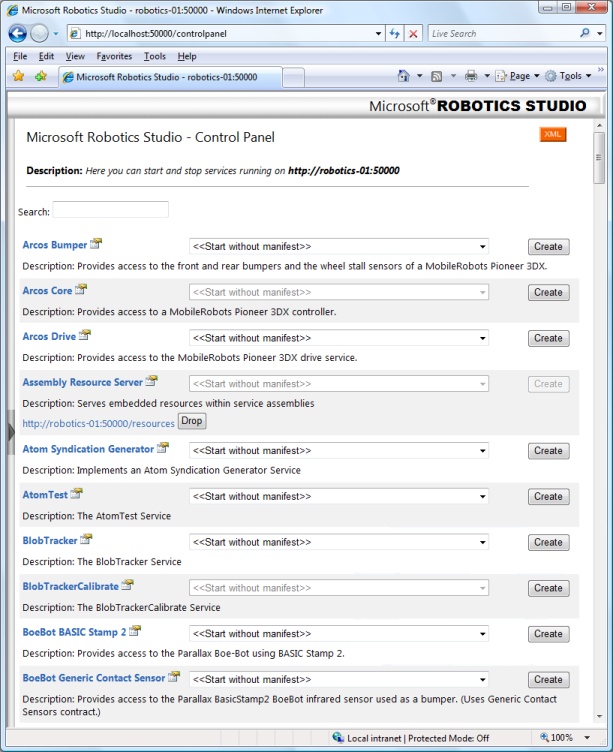Create the BlobTrackerCalibrate service

[x=548, y=588]
